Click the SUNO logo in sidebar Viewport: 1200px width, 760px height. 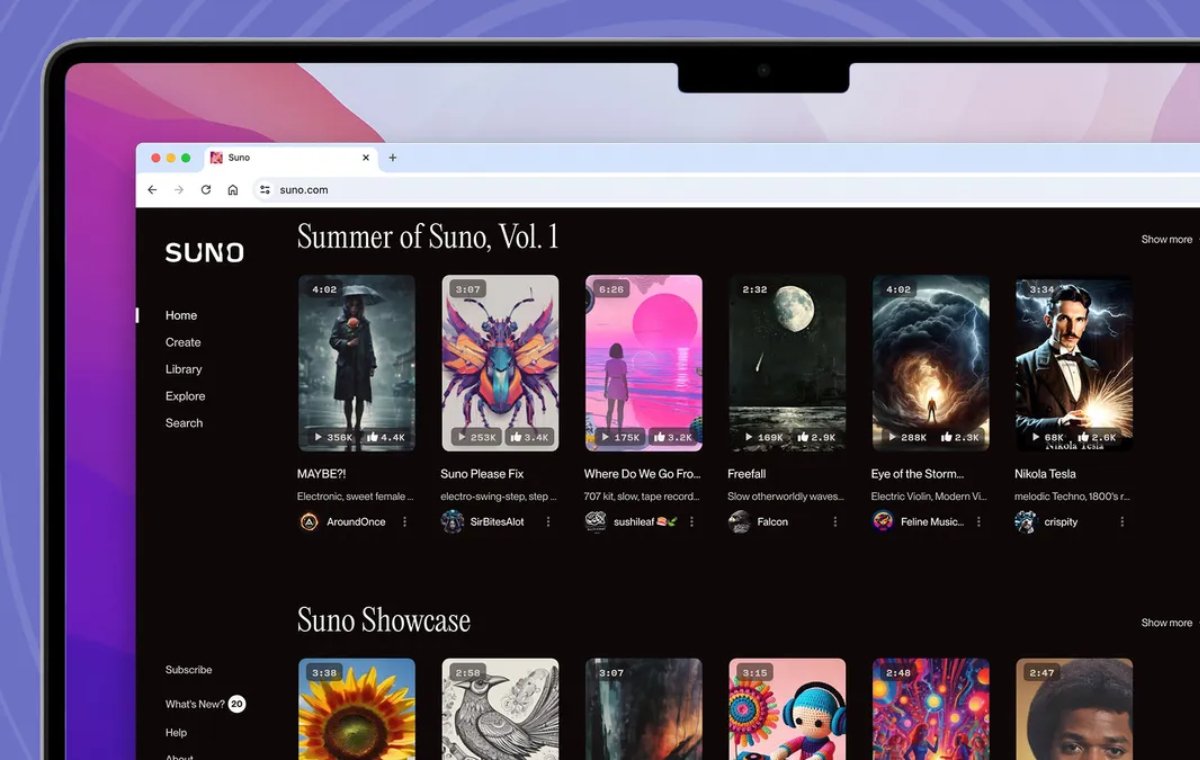point(204,253)
